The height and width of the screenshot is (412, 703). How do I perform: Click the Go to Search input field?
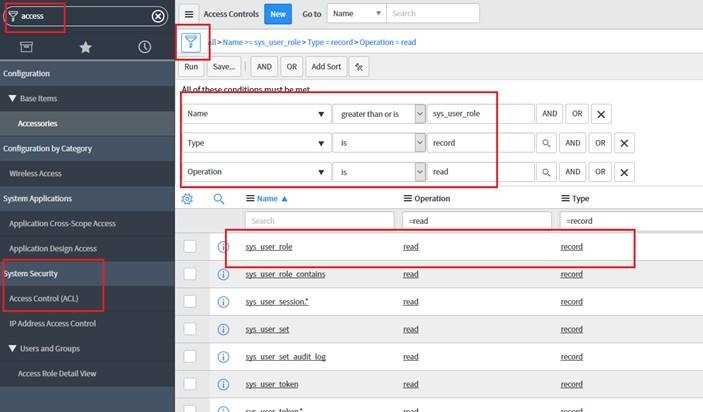429,15
